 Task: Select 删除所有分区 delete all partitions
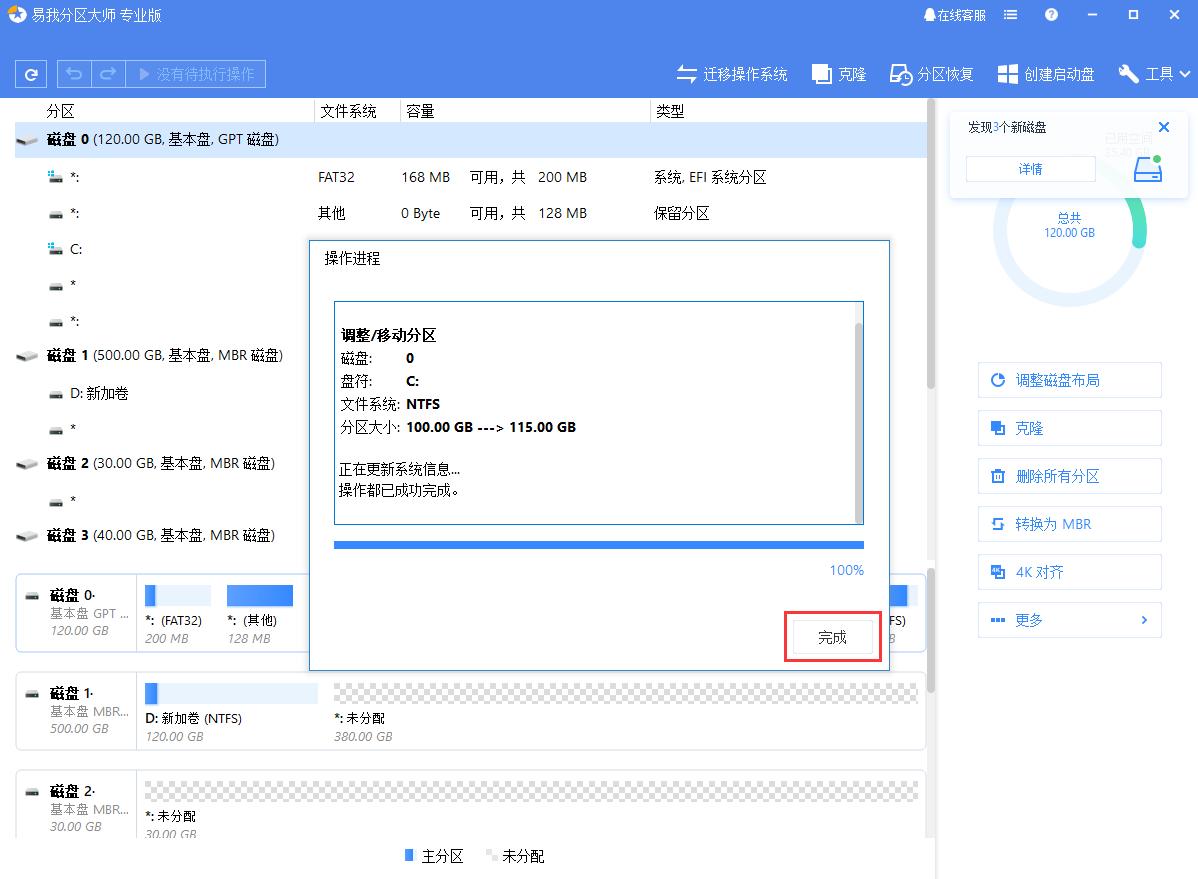pos(1069,476)
